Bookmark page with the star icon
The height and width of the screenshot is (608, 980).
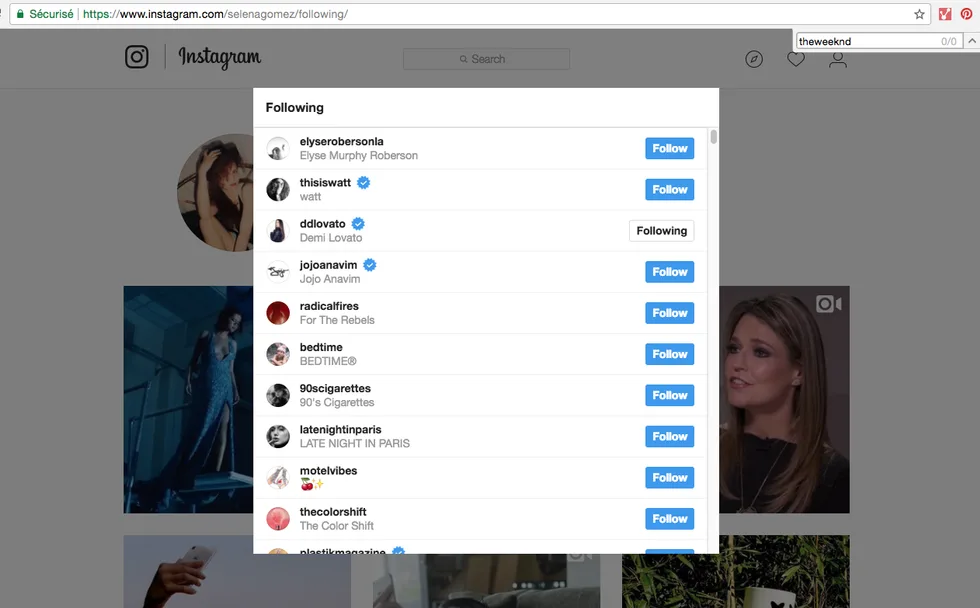[x=919, y=14]
